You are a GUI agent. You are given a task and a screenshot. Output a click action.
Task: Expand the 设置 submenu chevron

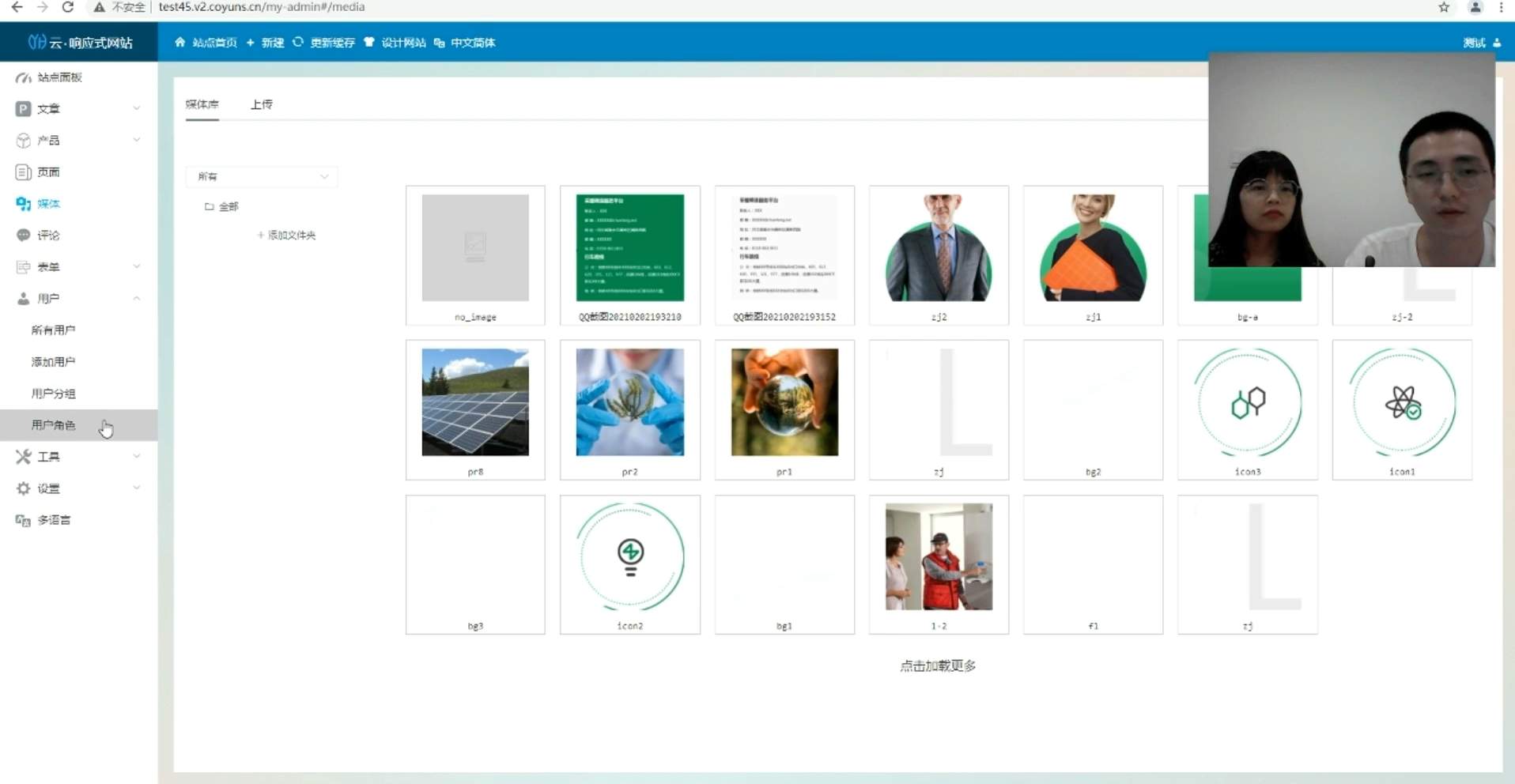[x=137, y=488]
